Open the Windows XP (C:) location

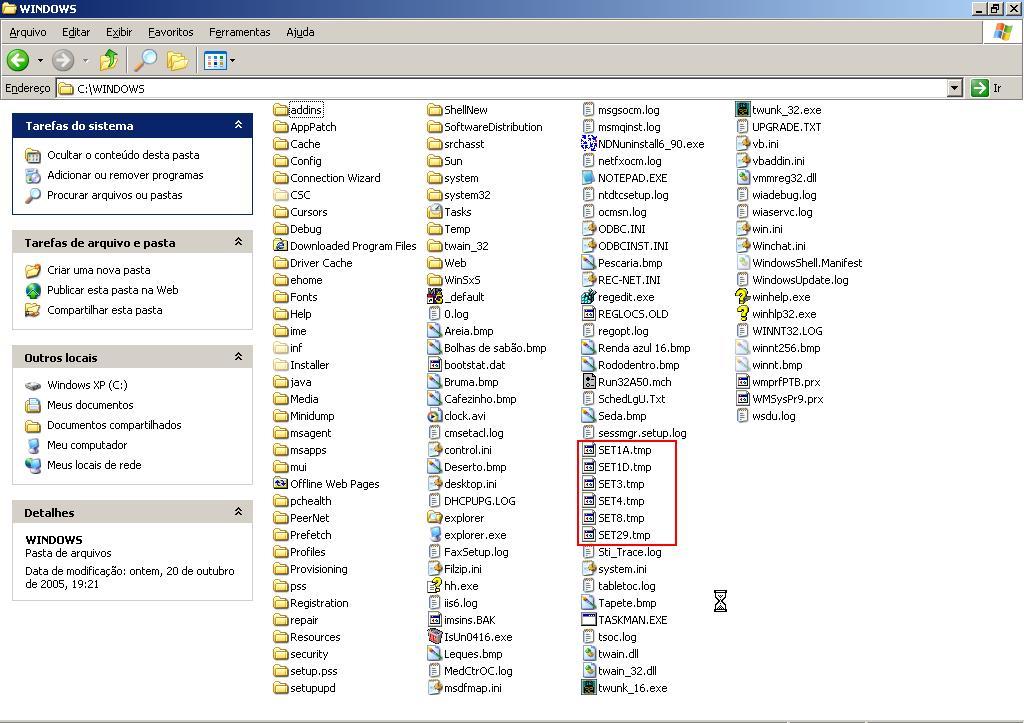pos(87,385)
